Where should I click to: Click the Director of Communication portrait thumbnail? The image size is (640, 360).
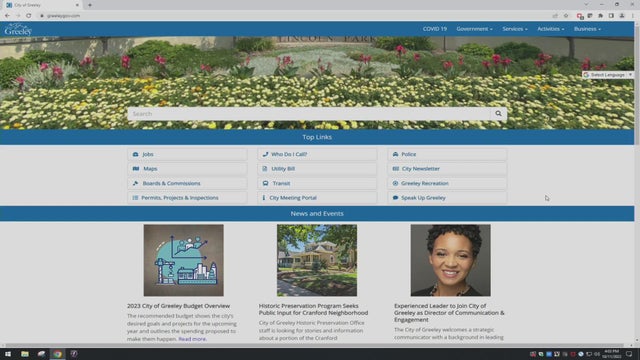click(x=451, y=260)
